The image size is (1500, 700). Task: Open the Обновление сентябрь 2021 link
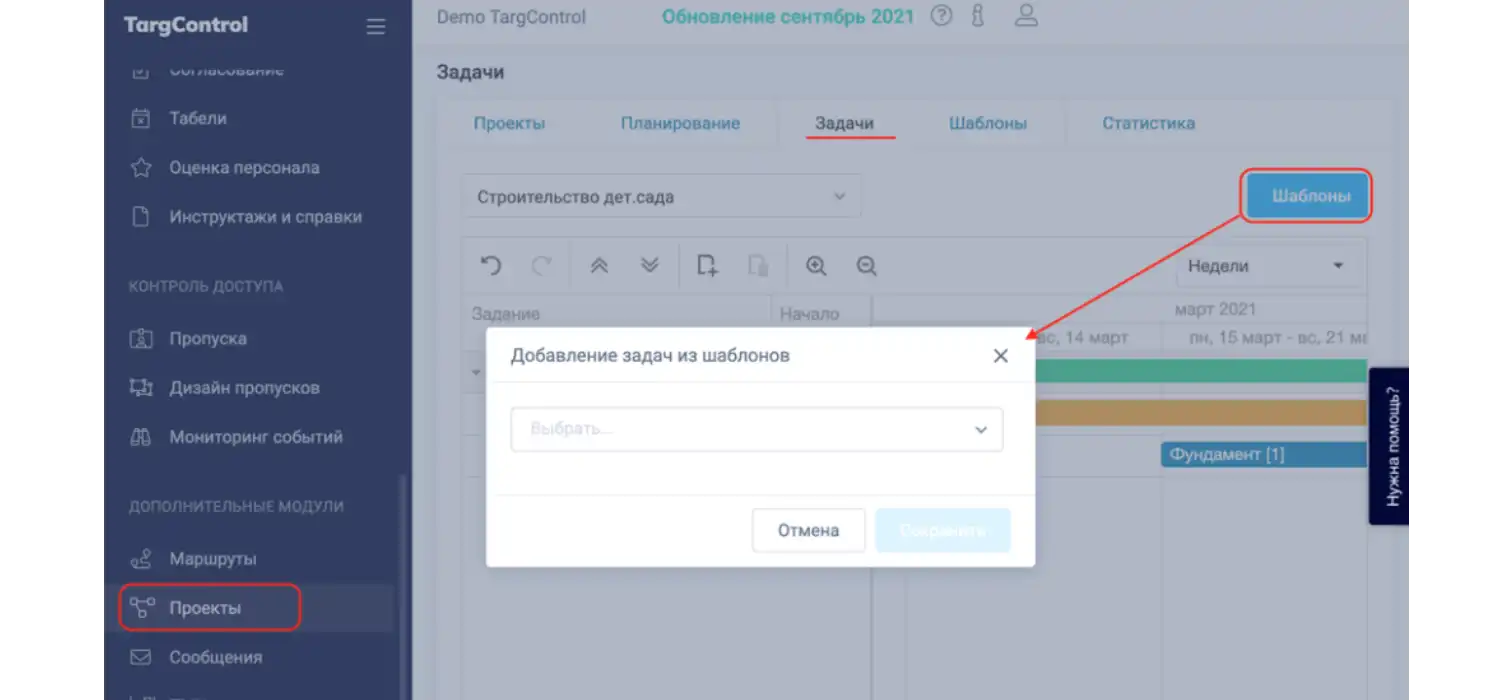[x=789, y=16]
